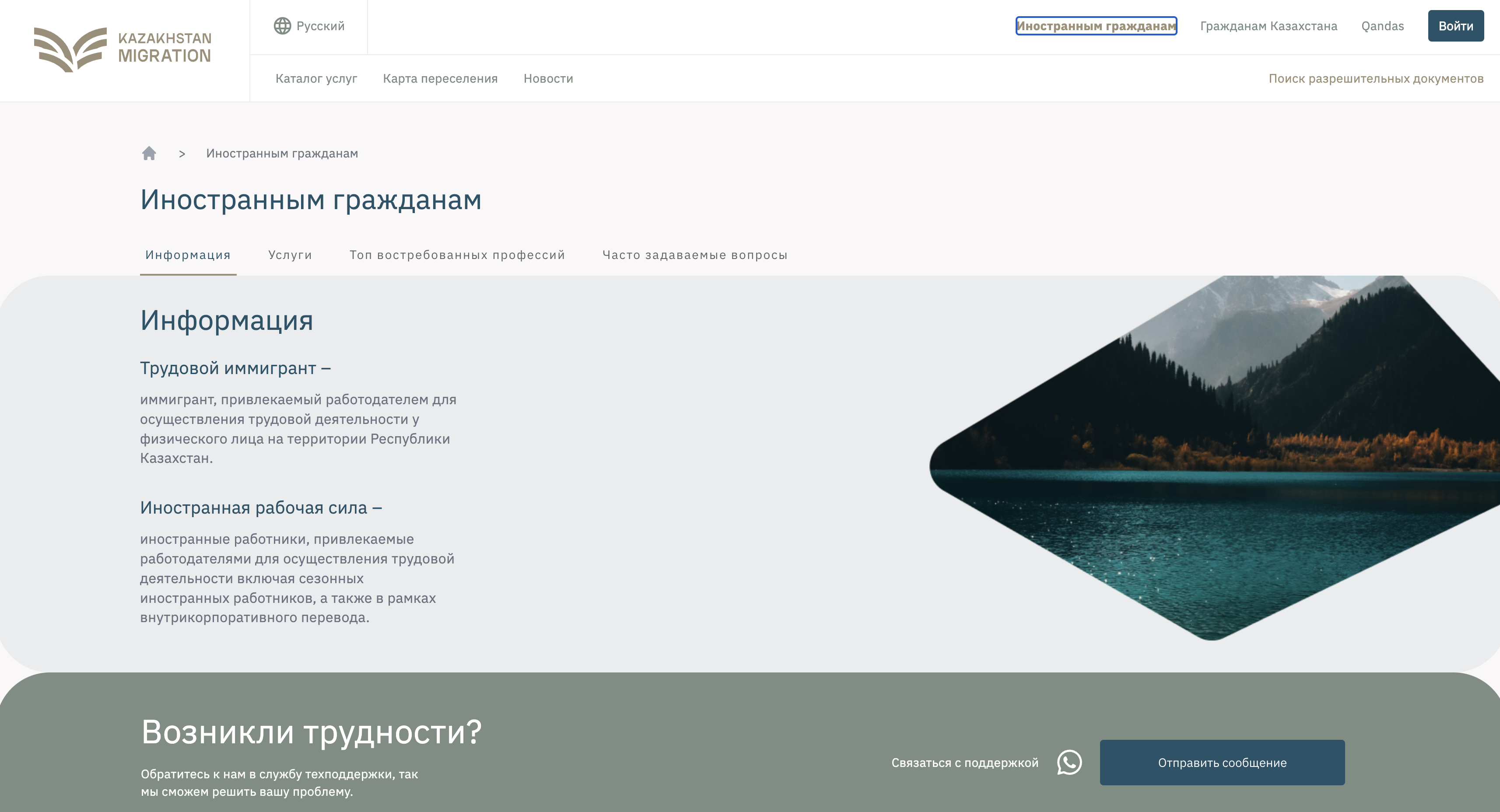Image resolution: width=1500 pixels, height=812 pixels.
Task: Select the Часто задаваемые вопросы tab
Action: [x=695, y=255]
